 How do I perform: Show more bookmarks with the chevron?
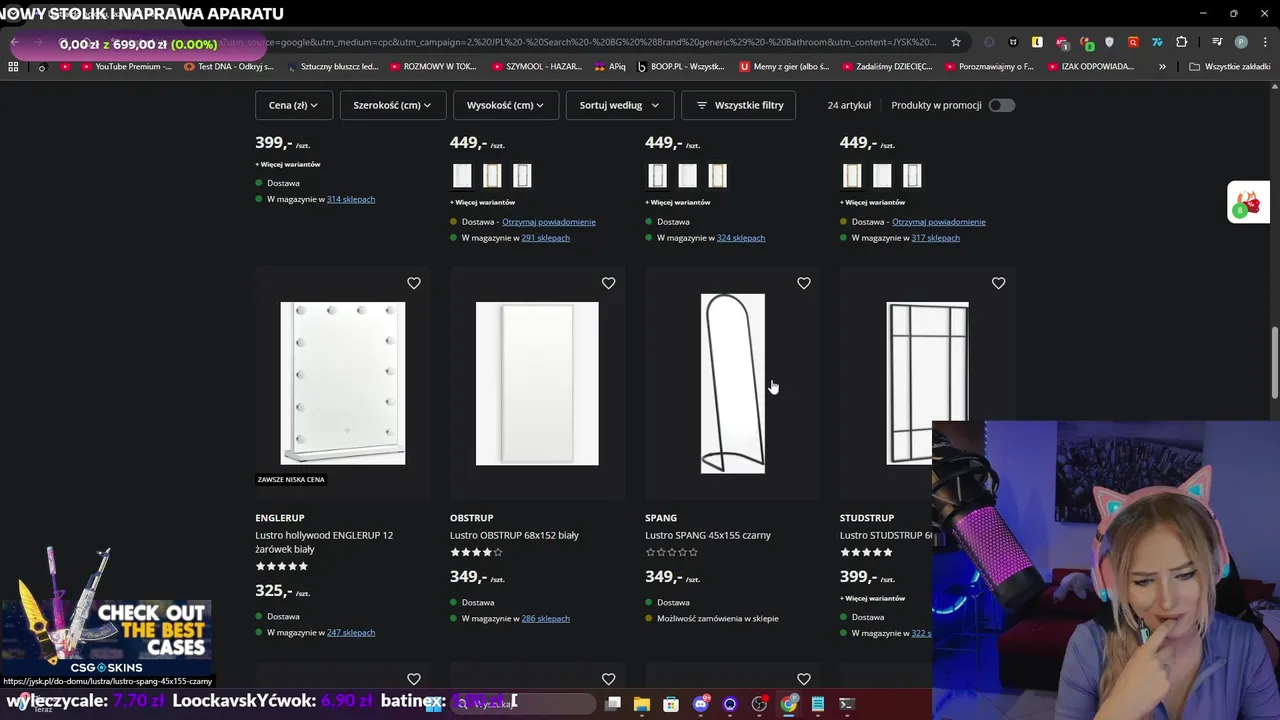tap(1162, 67)
